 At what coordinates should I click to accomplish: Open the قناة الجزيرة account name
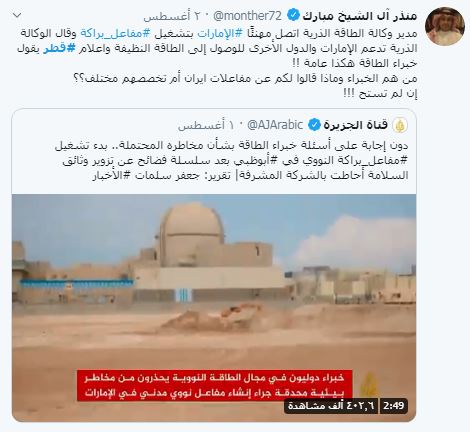click(356, 125)
